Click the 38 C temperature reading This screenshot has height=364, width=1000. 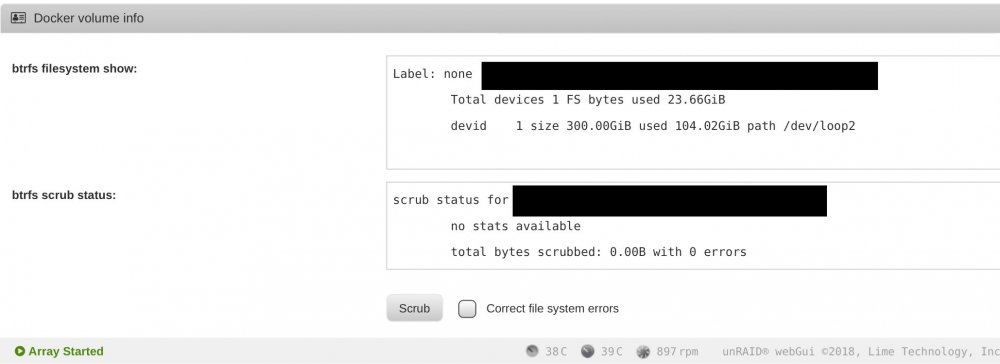[x=555, y=351]
